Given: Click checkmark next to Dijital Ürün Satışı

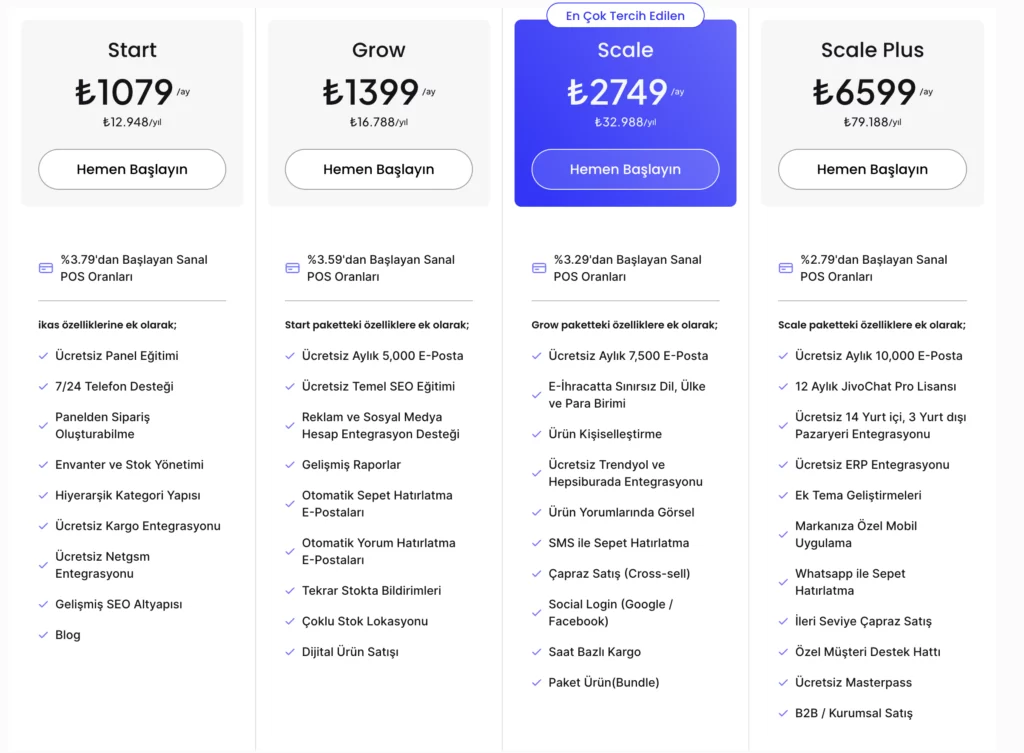Looking at the screenshot, I should click(x=290, y=652).
